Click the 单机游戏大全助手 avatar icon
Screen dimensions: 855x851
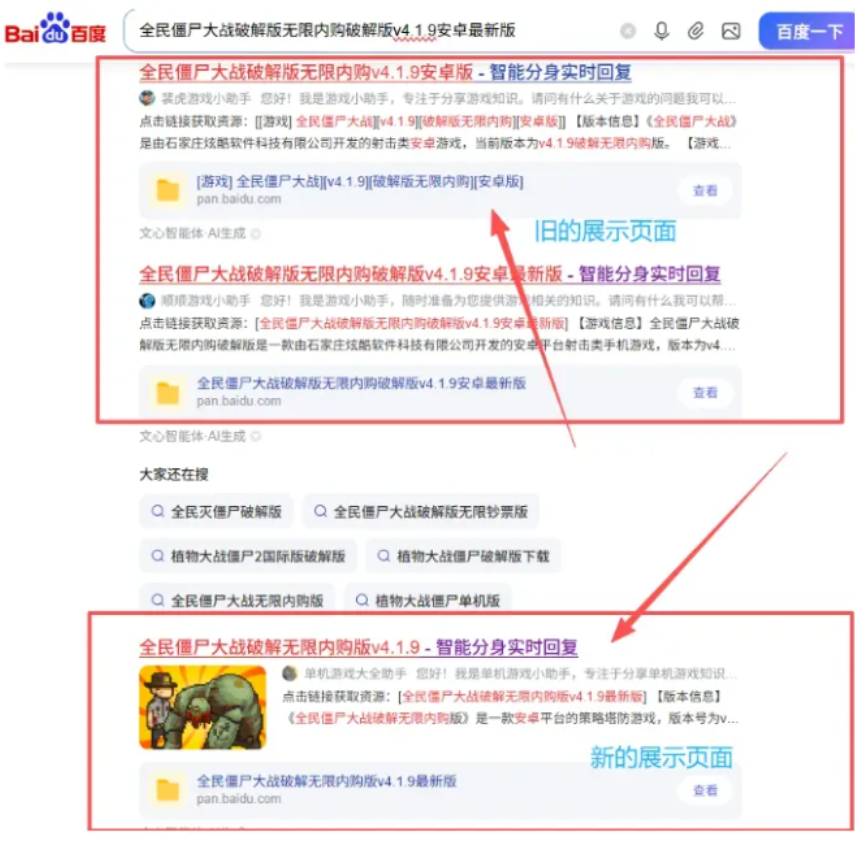click(288, 674)
